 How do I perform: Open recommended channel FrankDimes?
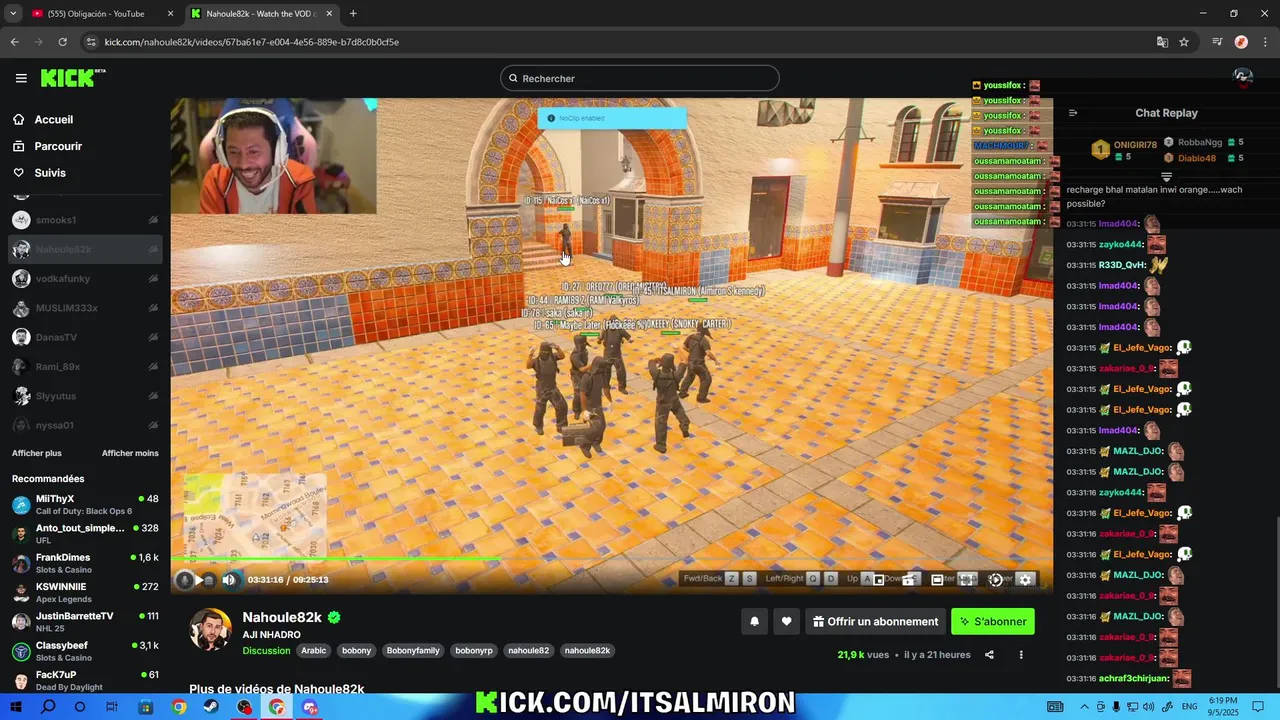[85, 563]
